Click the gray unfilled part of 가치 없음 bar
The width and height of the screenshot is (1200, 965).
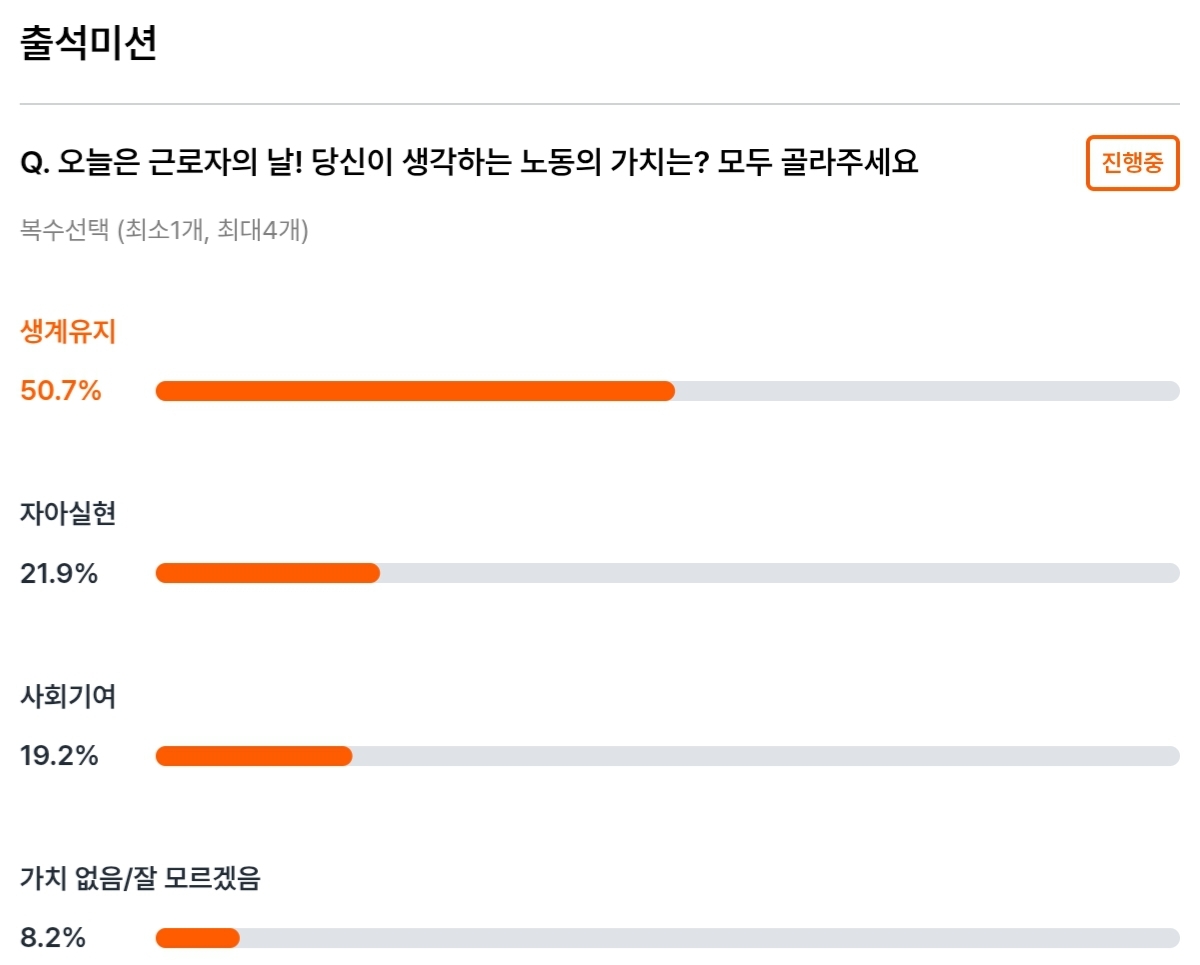[x=710, y=938]
